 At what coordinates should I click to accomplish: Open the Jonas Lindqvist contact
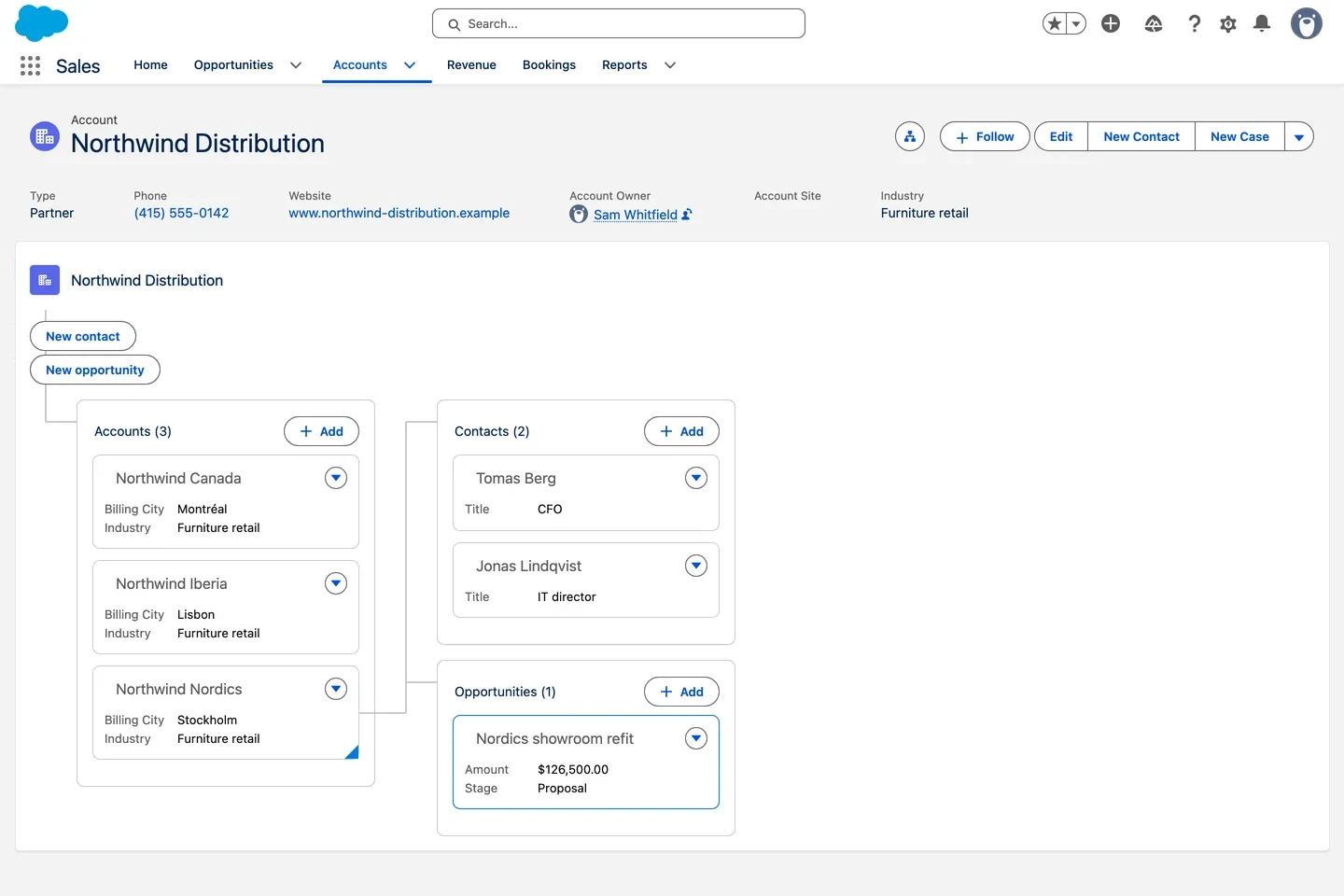528,566
